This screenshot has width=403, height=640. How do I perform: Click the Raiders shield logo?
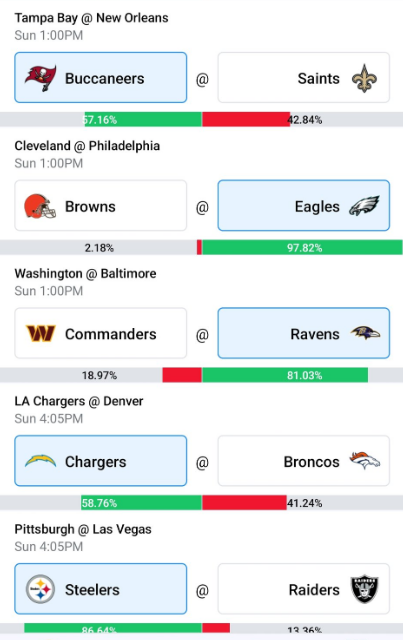[365, 589]
